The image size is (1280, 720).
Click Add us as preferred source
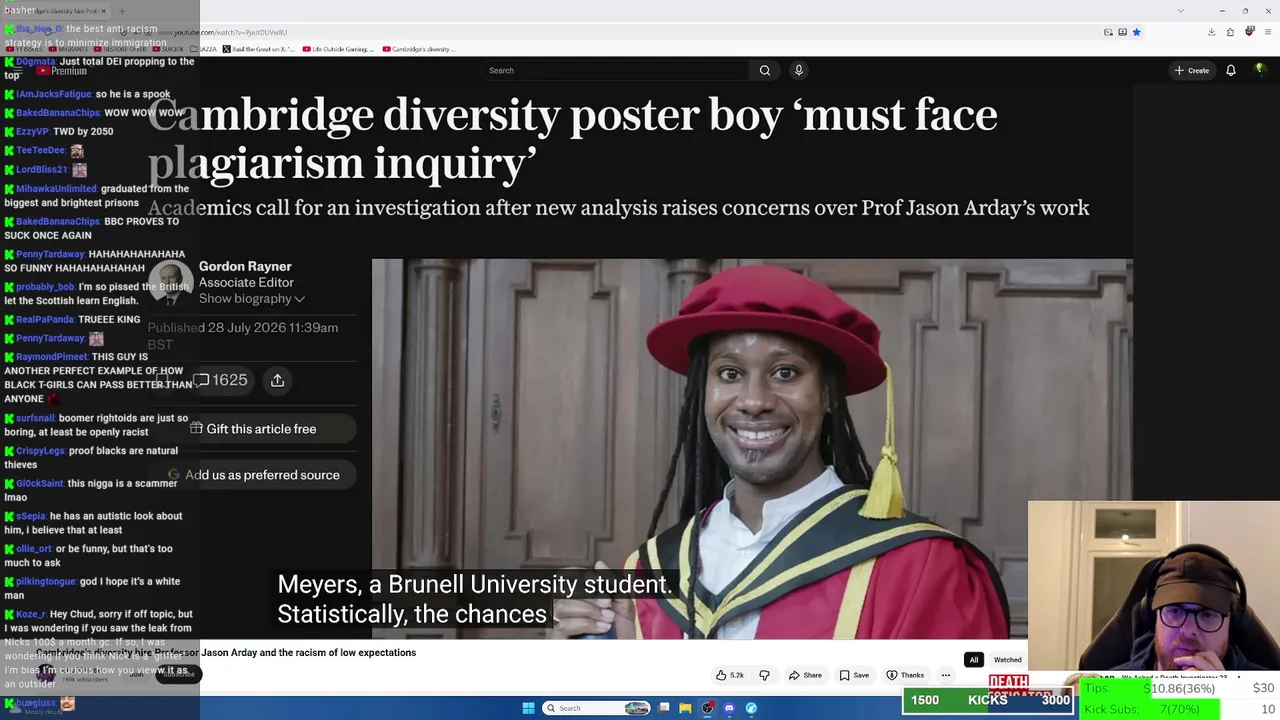(254, 475)
